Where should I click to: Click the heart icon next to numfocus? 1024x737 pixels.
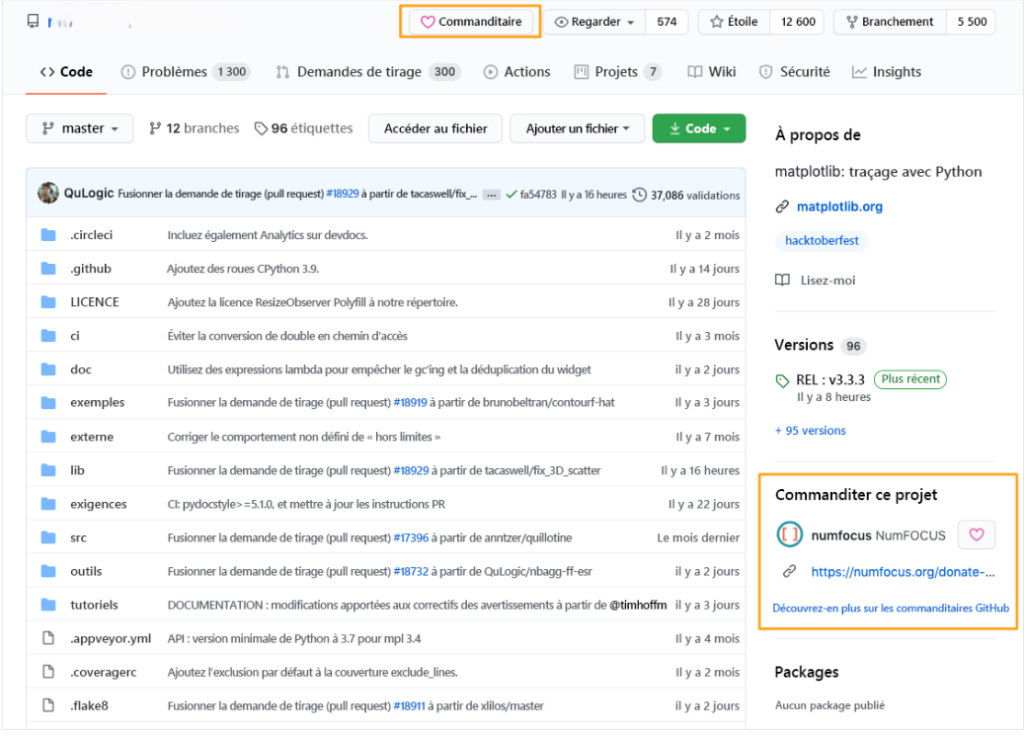pos(976,535)
